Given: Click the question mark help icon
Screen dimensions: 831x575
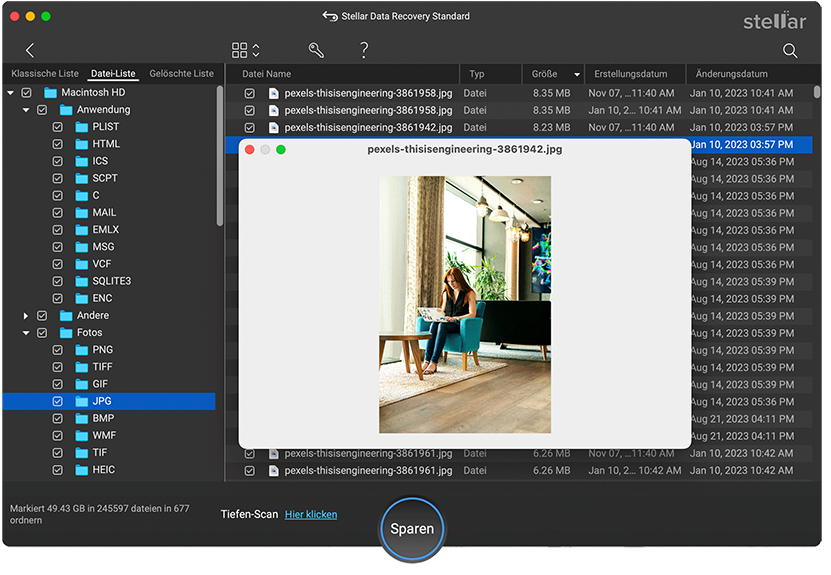Looking at the screenshot, I should coord(364,50).
